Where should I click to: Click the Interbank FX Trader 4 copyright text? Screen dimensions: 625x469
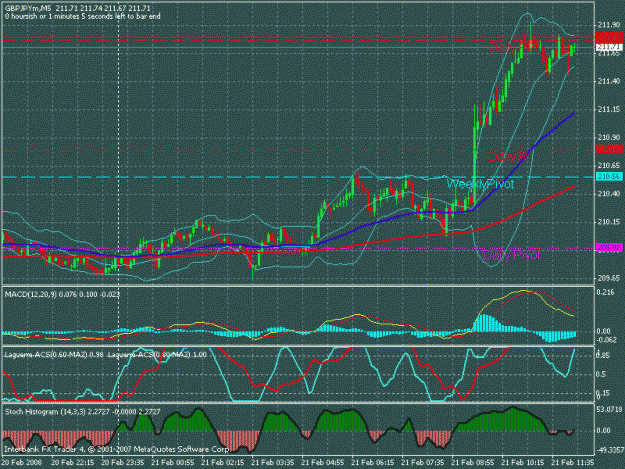[116, 449]
